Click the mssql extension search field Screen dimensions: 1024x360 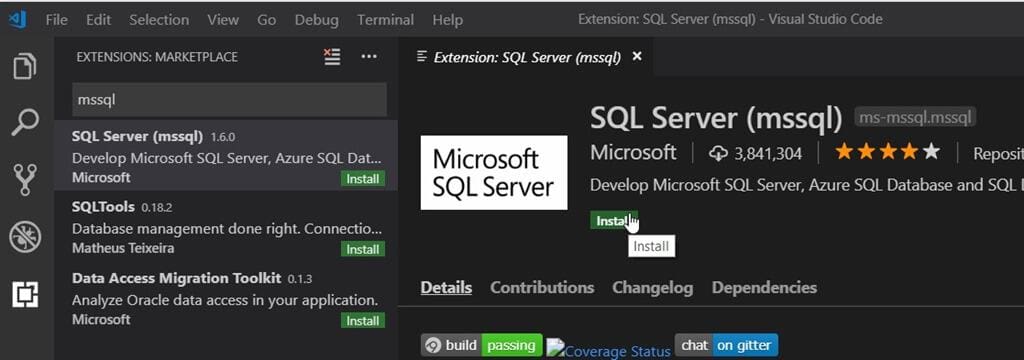229,100
